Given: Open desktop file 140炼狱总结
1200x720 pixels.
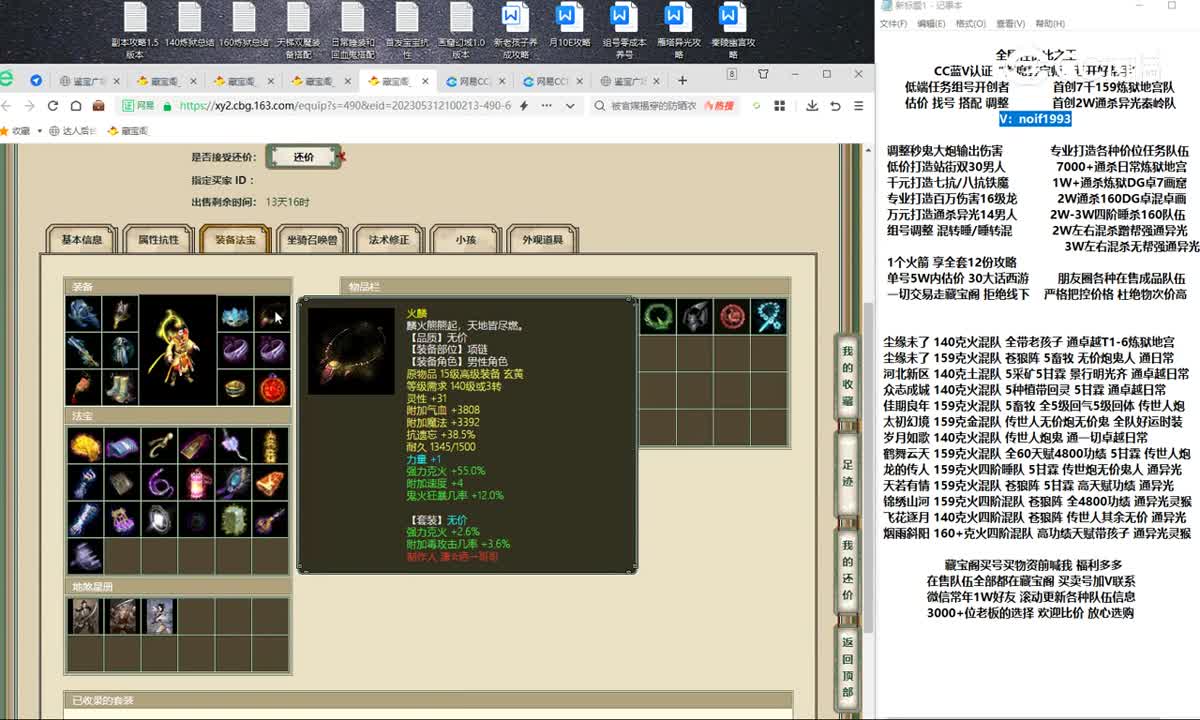Looking at the screenshot, I should (x=189, y=27).
